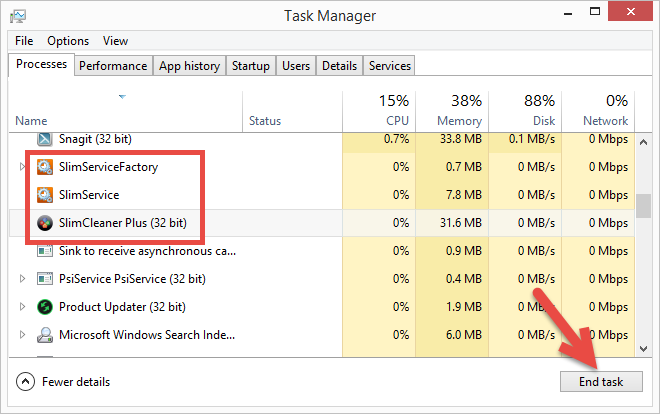Click the 33.8 MB memory value

(461, 139)
